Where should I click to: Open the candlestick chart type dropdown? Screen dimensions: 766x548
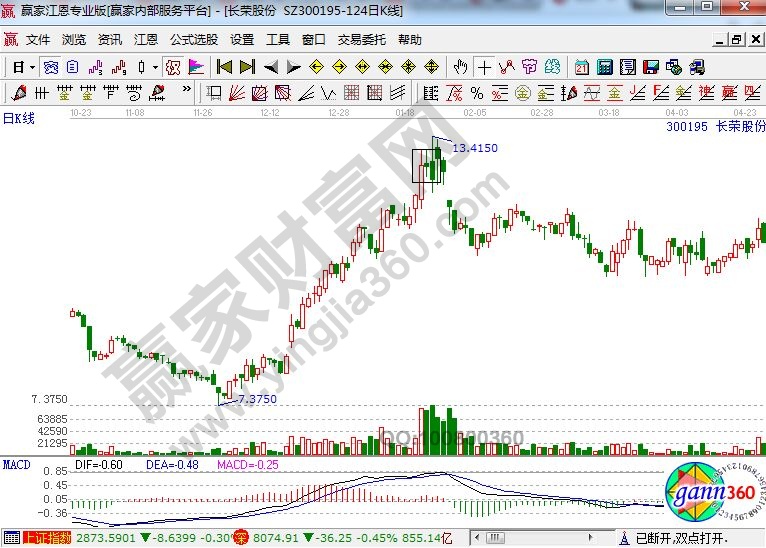(147, 67)
